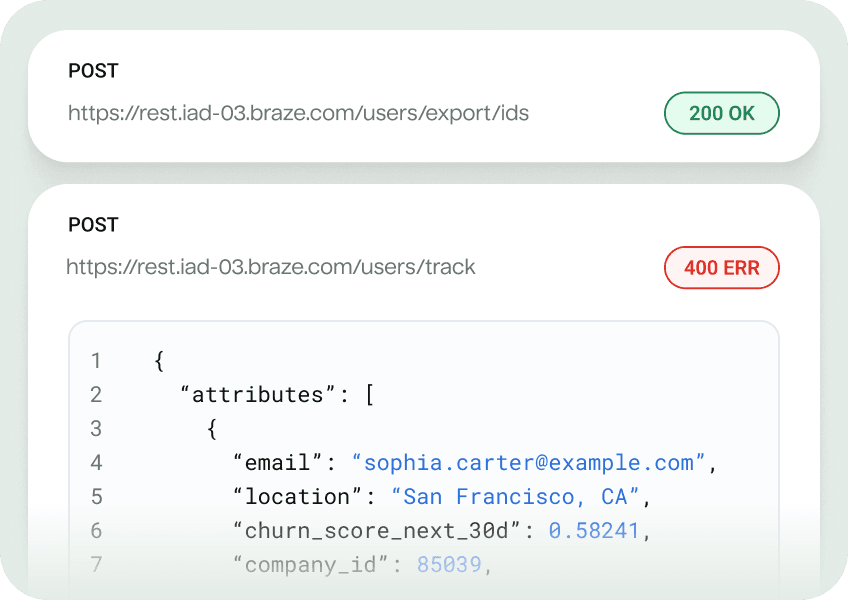Click the 400 ERR status badge

tap(721, 268)
